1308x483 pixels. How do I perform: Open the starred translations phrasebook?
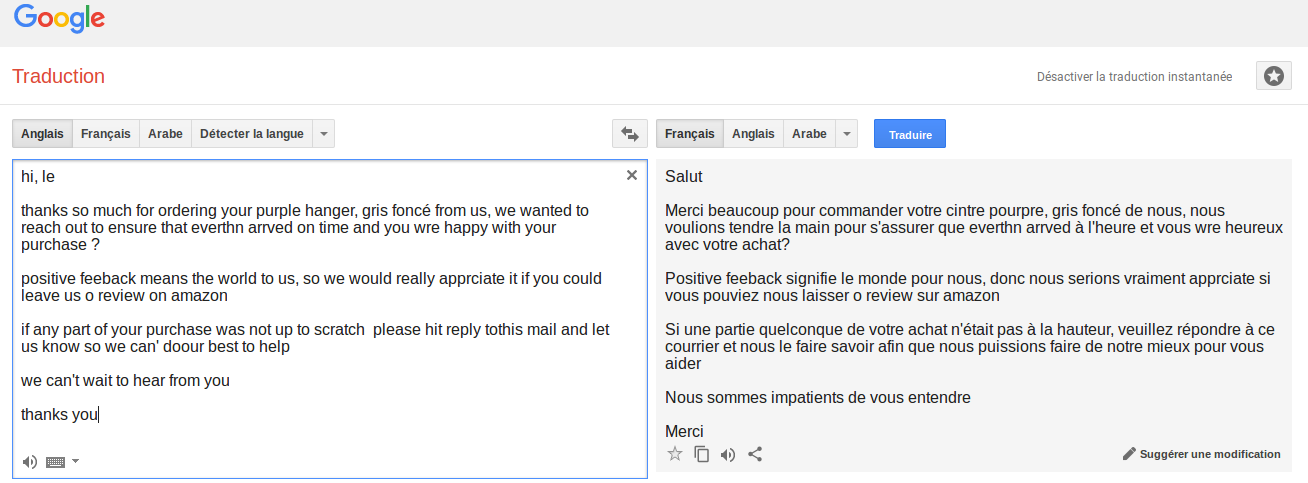click(1273, 76)
